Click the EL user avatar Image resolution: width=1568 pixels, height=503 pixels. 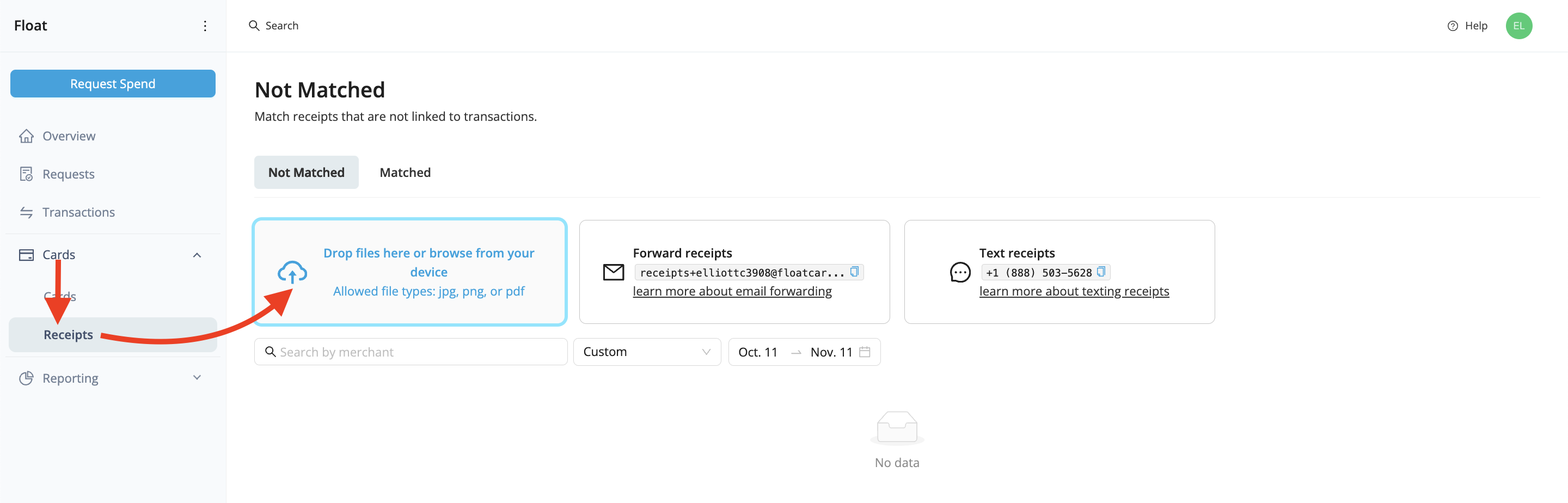click(1518, 26)
